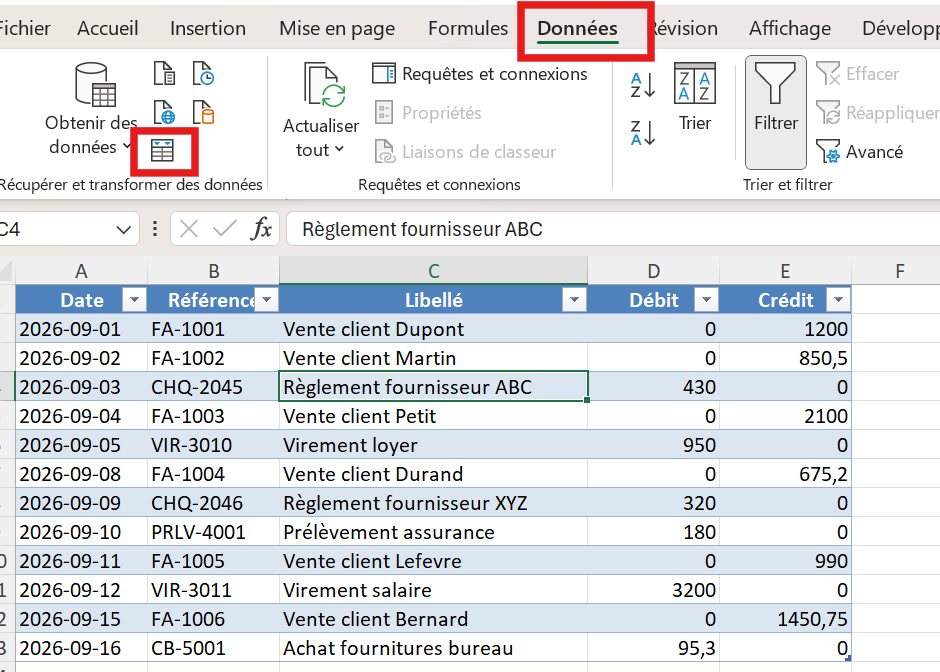
Task: Click the formula bar cancel X icon
Action: pyautogui.click(x=189, y=229)
